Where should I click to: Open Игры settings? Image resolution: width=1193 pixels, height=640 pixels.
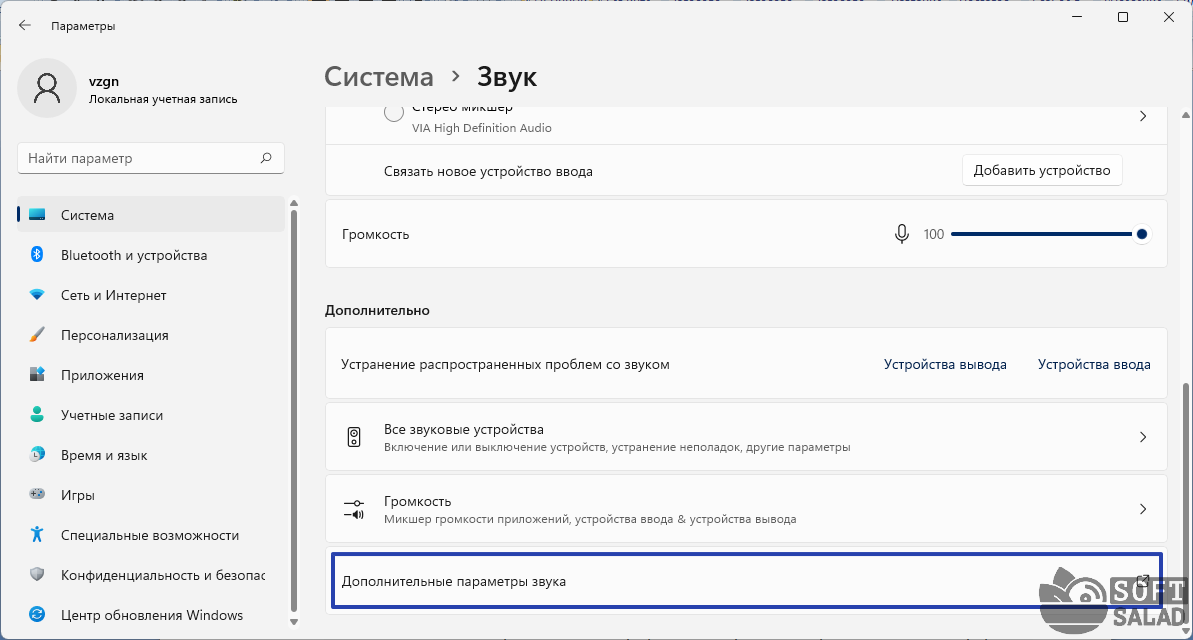(x=151, y=495)
